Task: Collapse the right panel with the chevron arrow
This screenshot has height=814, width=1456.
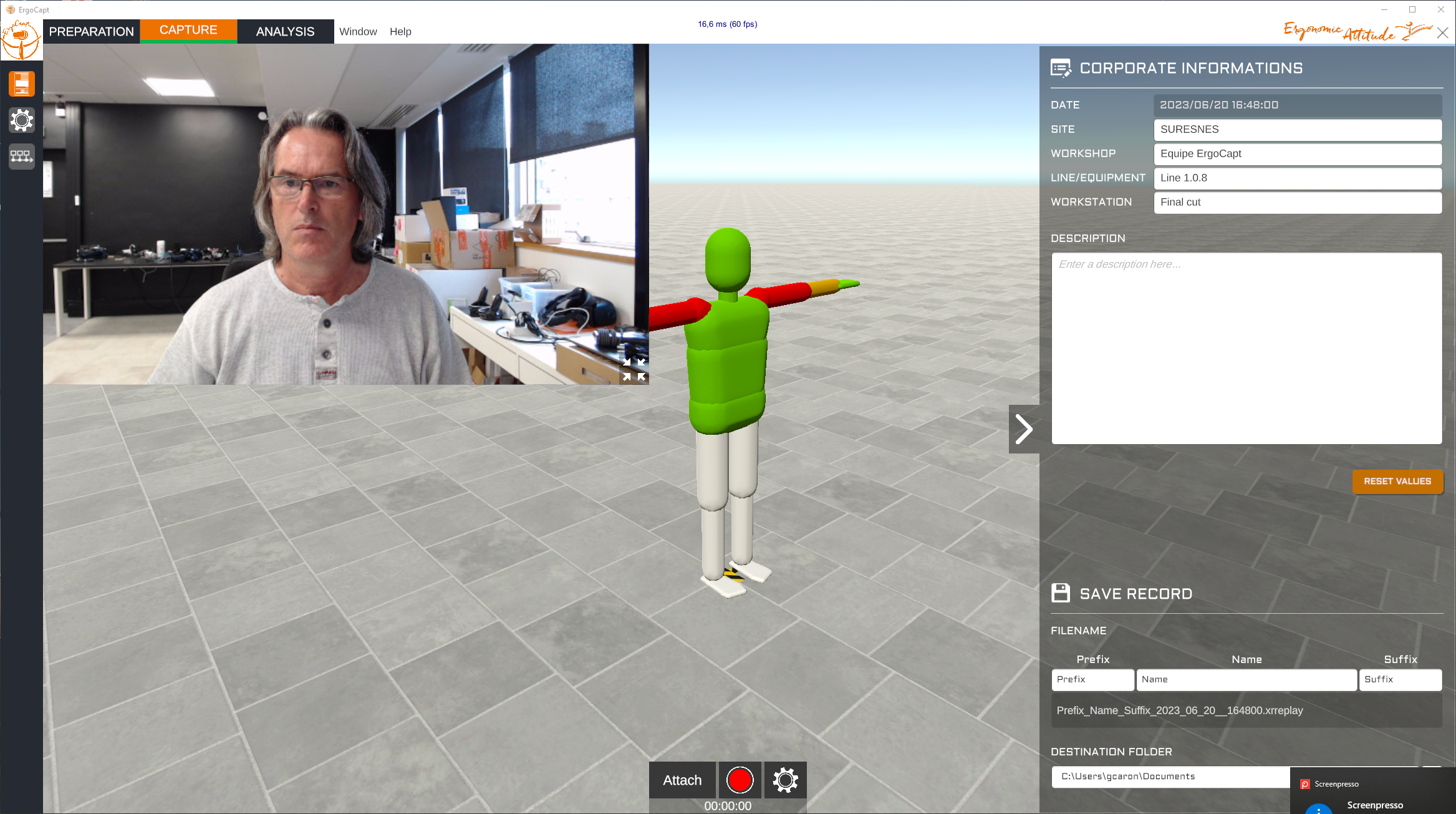Action: point(1024,429)
